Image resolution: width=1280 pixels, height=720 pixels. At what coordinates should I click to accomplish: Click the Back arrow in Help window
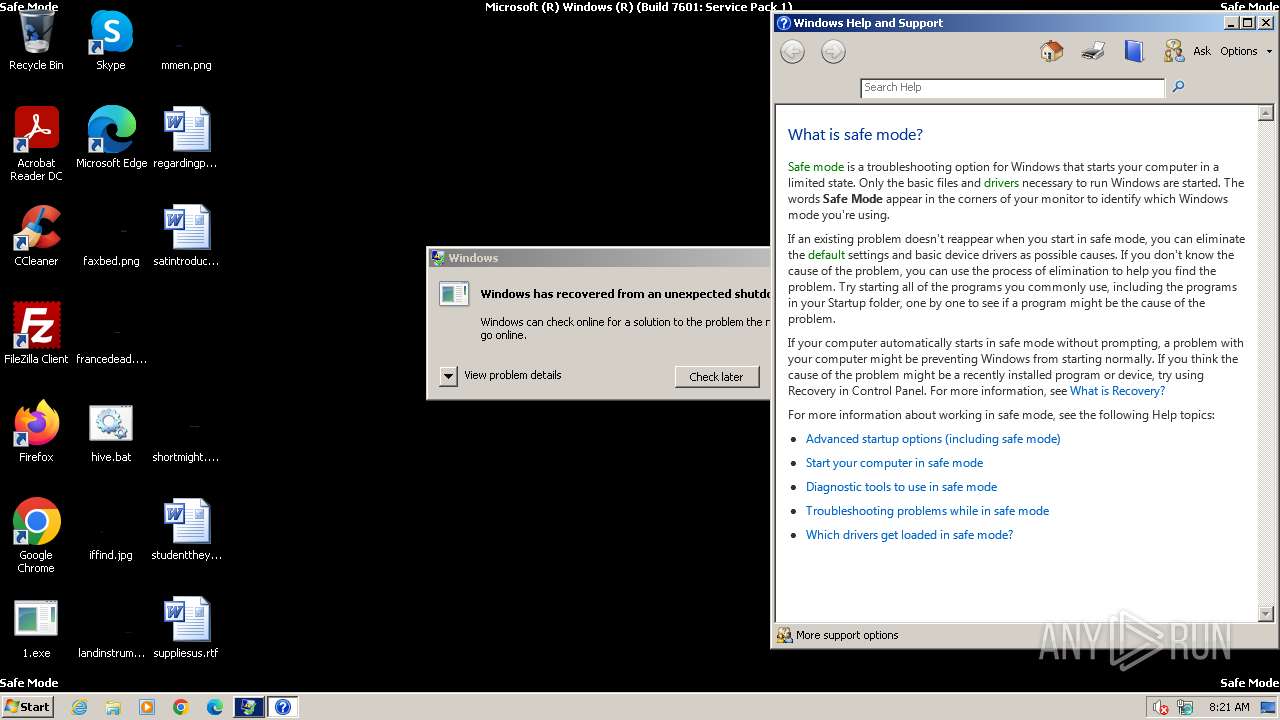click(x=792, y=52)
